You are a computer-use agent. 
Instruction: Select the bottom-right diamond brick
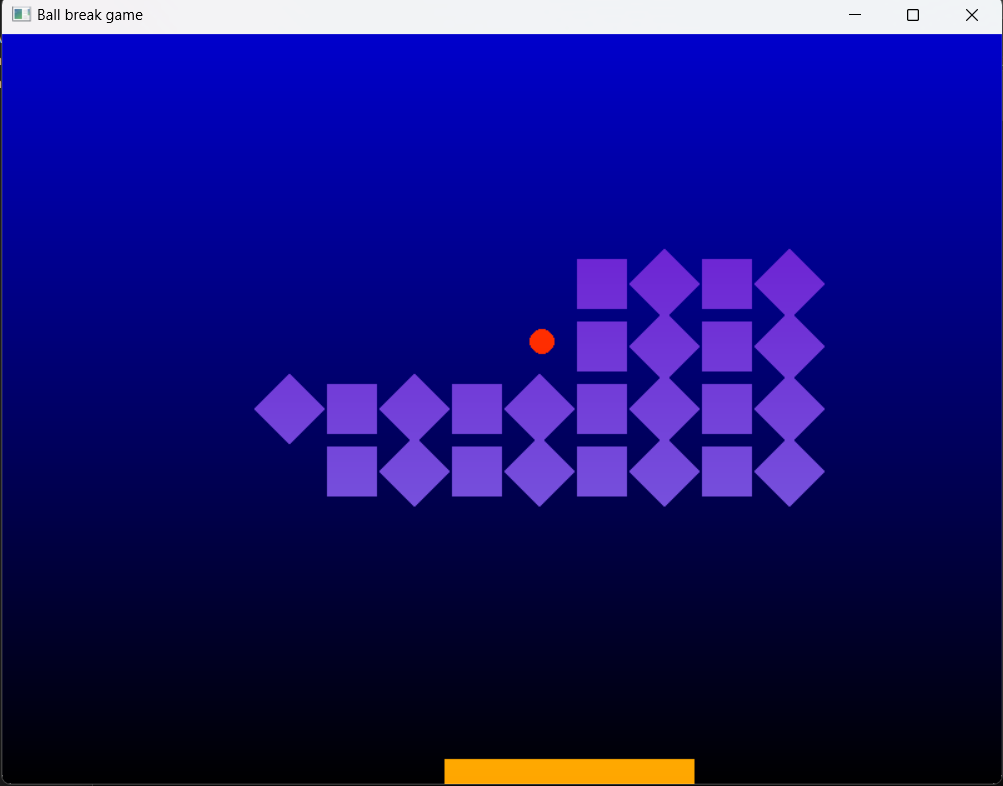coord(792,471)
